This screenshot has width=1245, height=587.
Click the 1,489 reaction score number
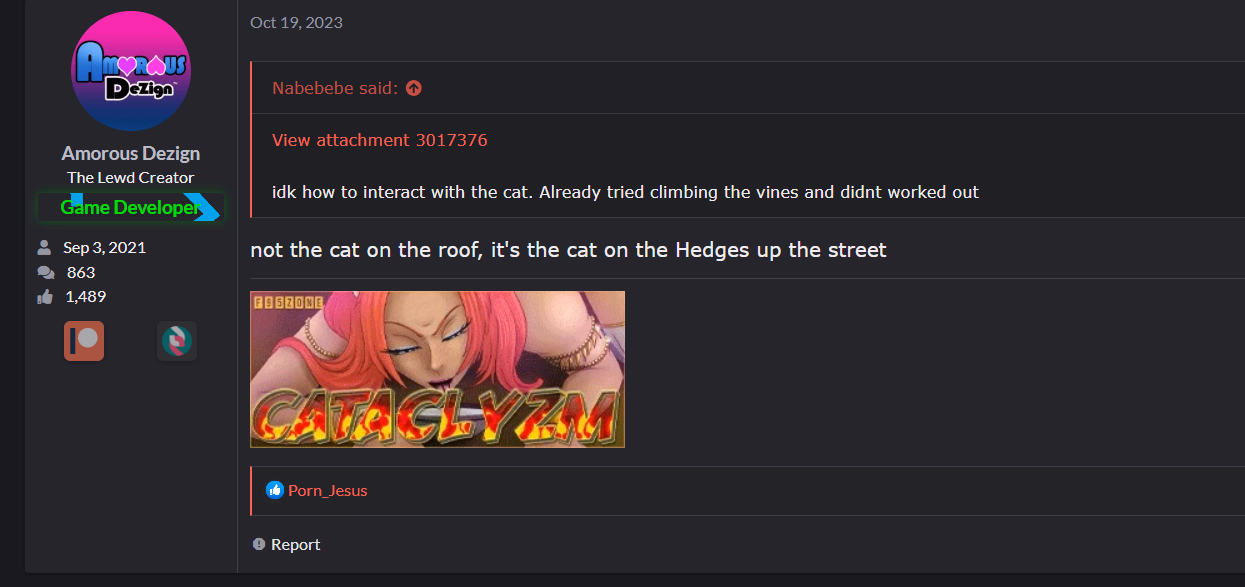click(85, 297)
